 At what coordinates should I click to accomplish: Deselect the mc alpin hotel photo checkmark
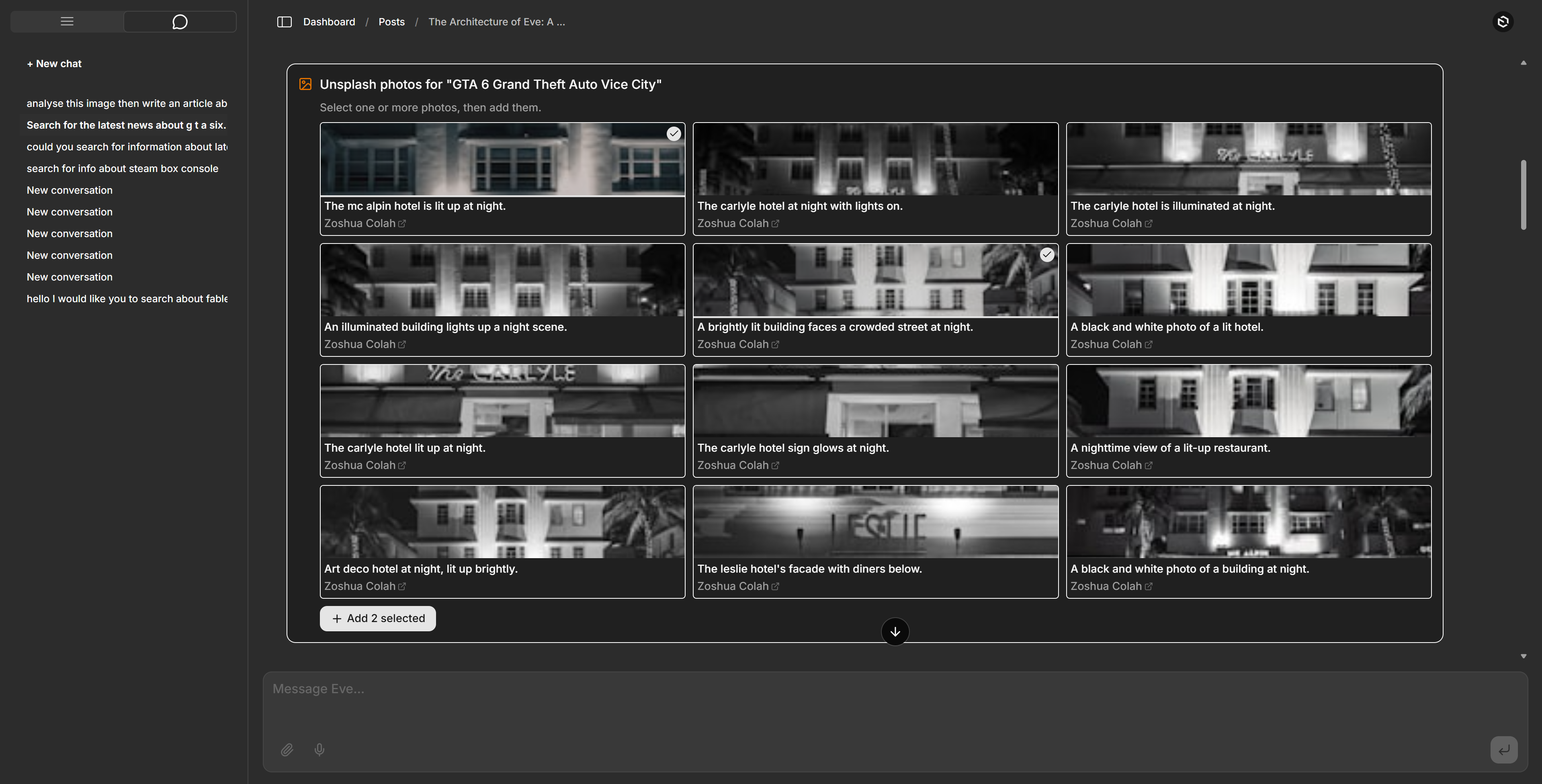coord(674,133)
